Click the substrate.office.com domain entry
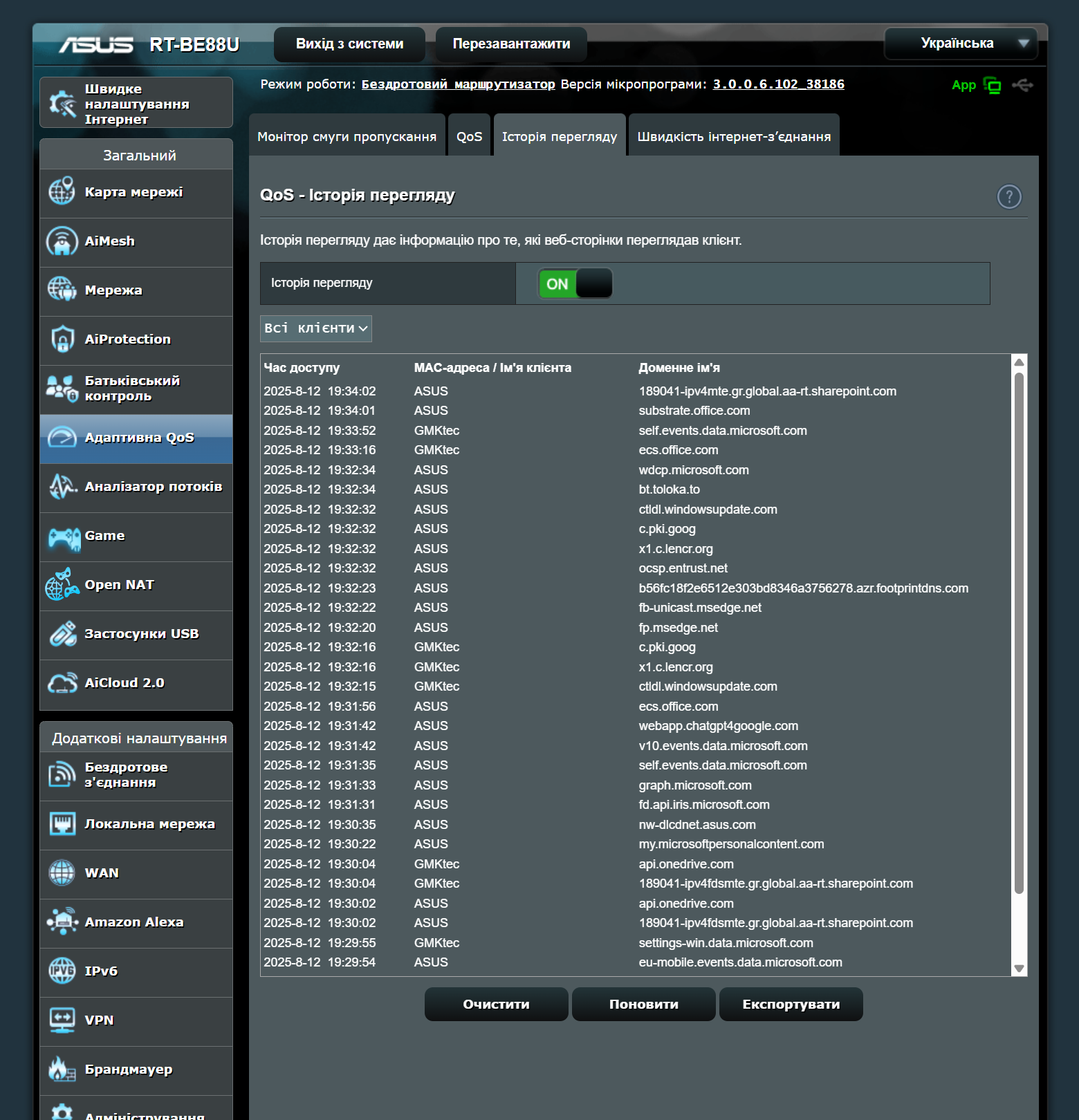Image resolution: width=1079 pixels, height=1120 pixels. [x=694, y=411]
